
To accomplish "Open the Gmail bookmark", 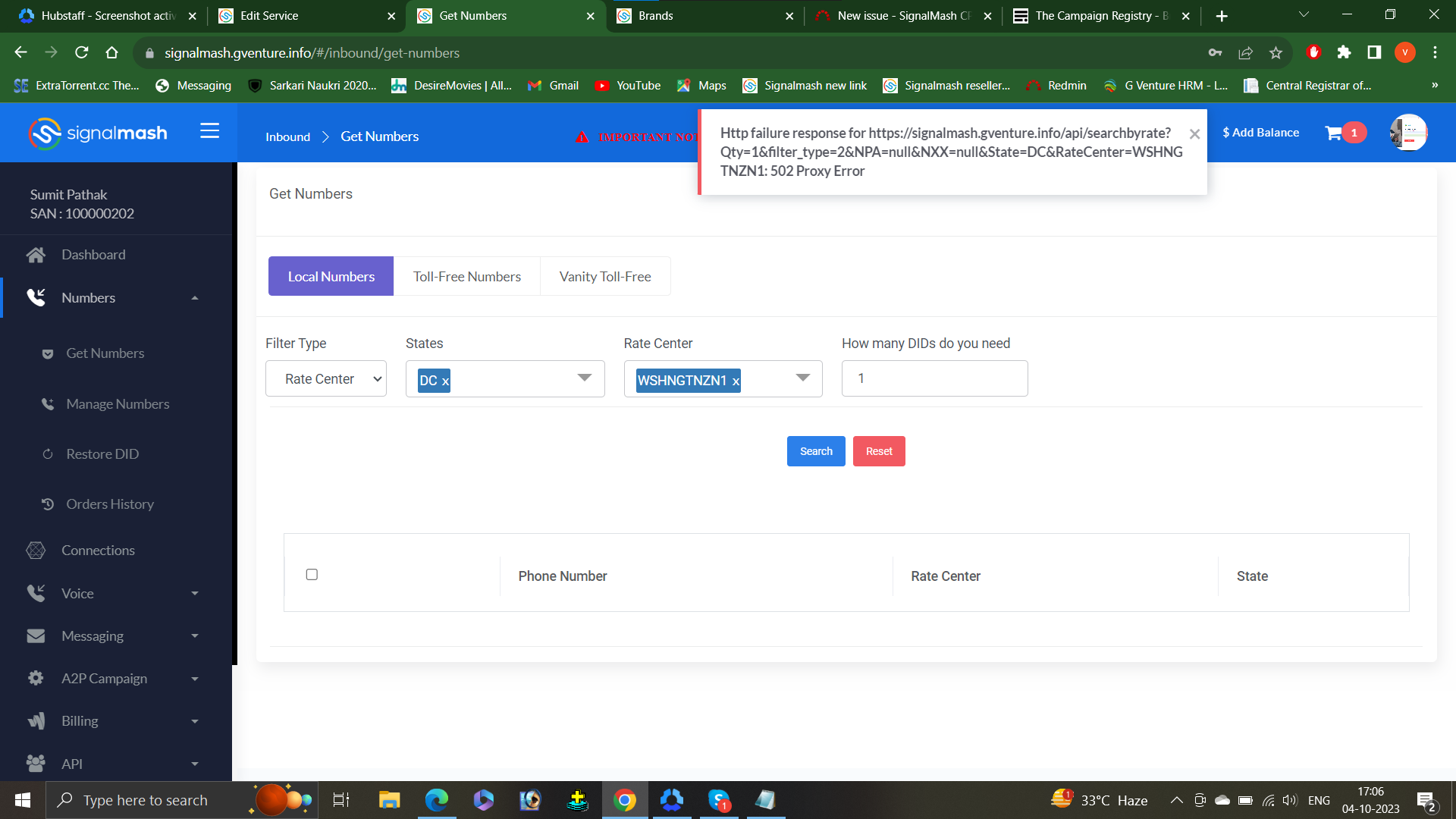I will coord(554,86).
